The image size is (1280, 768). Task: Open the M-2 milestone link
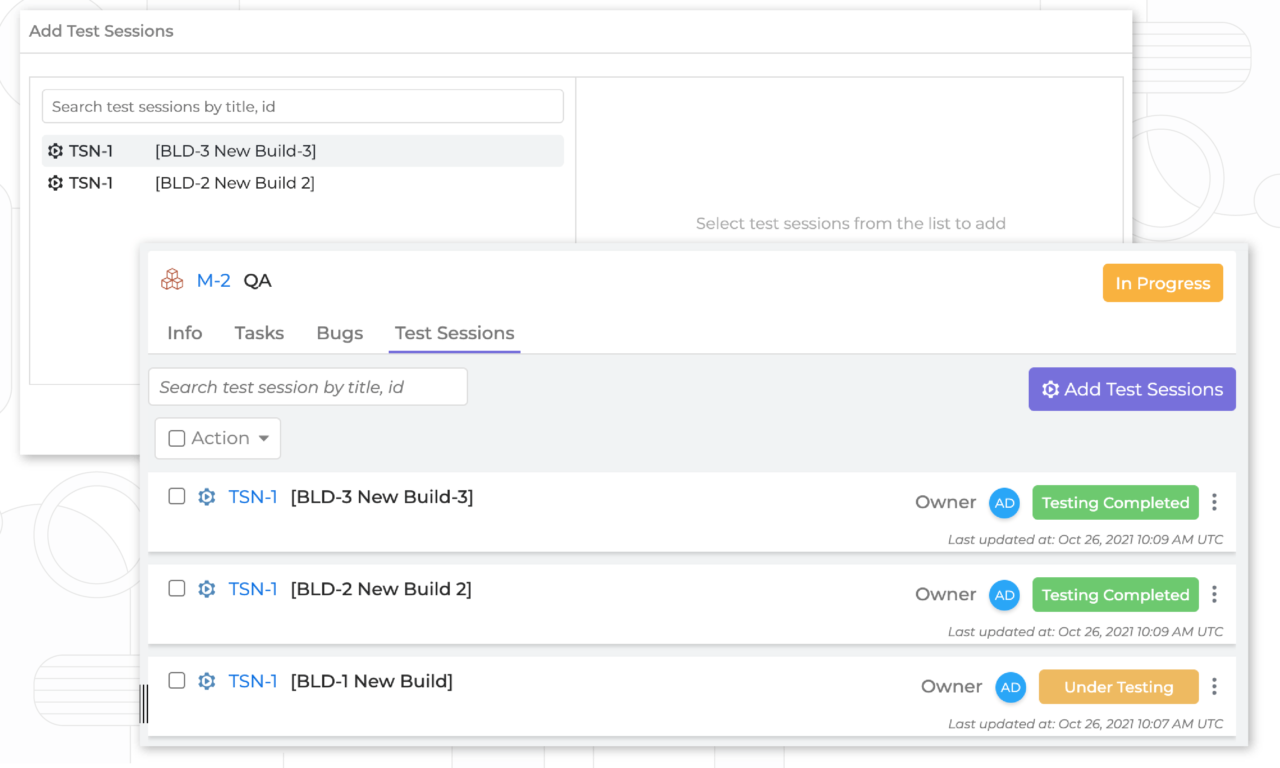(213, 281)
